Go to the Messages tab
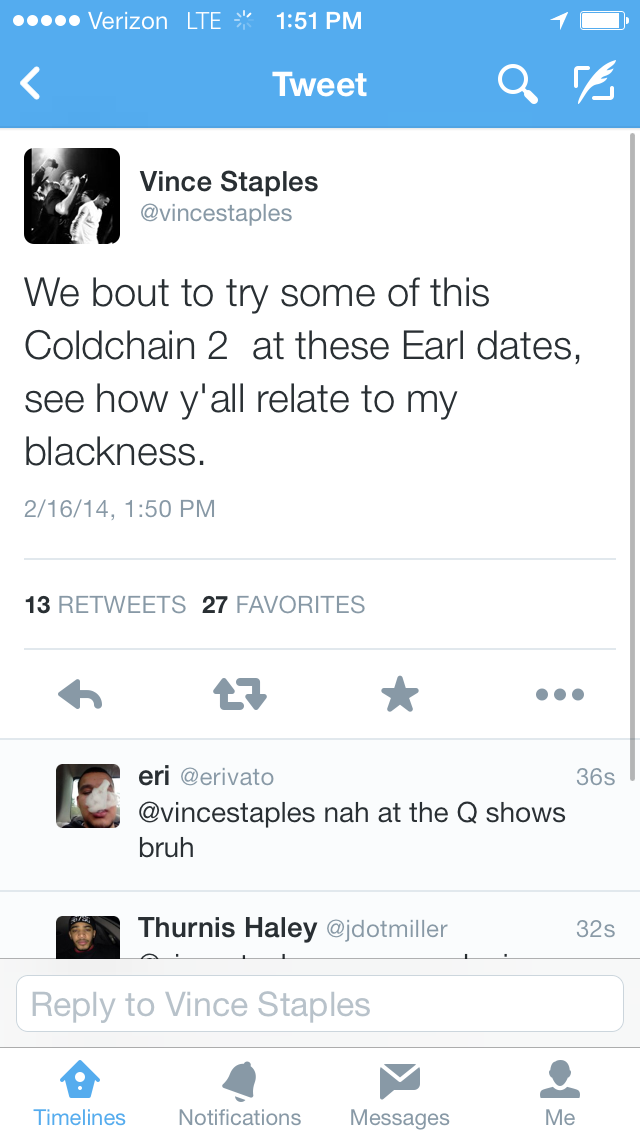This screenshot has height=1136, width=640. (x=400, y=1093)
